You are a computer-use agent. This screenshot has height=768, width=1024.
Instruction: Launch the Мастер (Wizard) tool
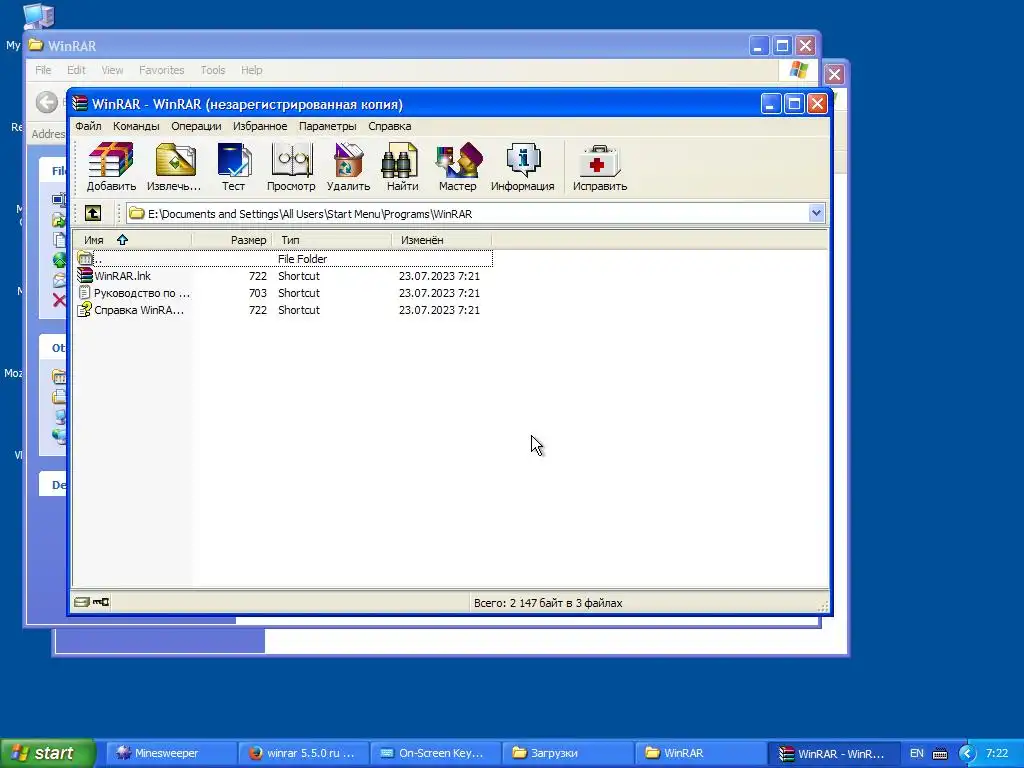tap(458, 167)
